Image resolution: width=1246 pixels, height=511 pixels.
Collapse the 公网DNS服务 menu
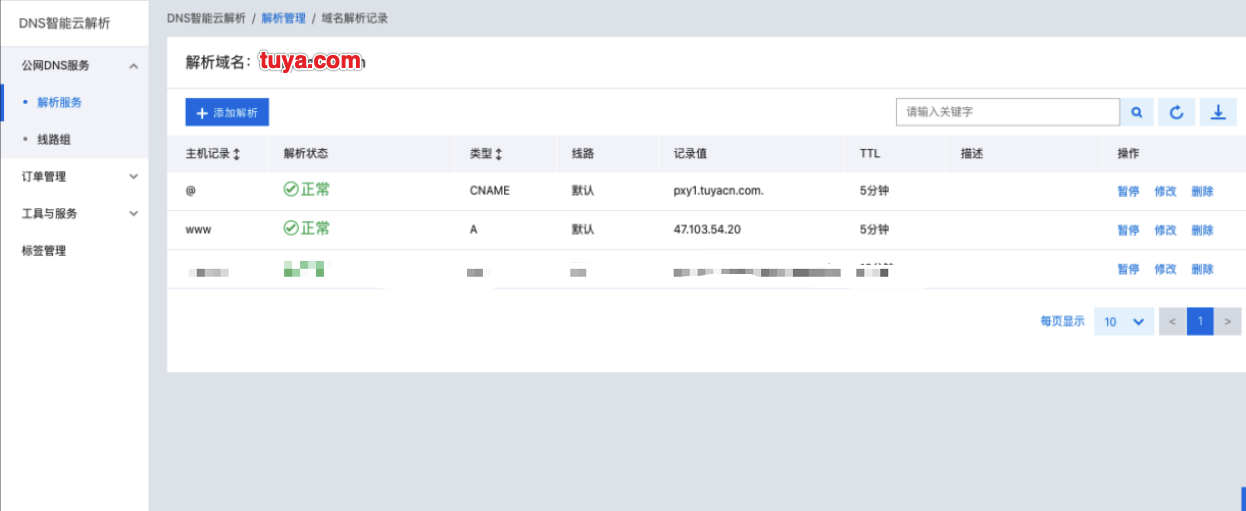[134, 66]
